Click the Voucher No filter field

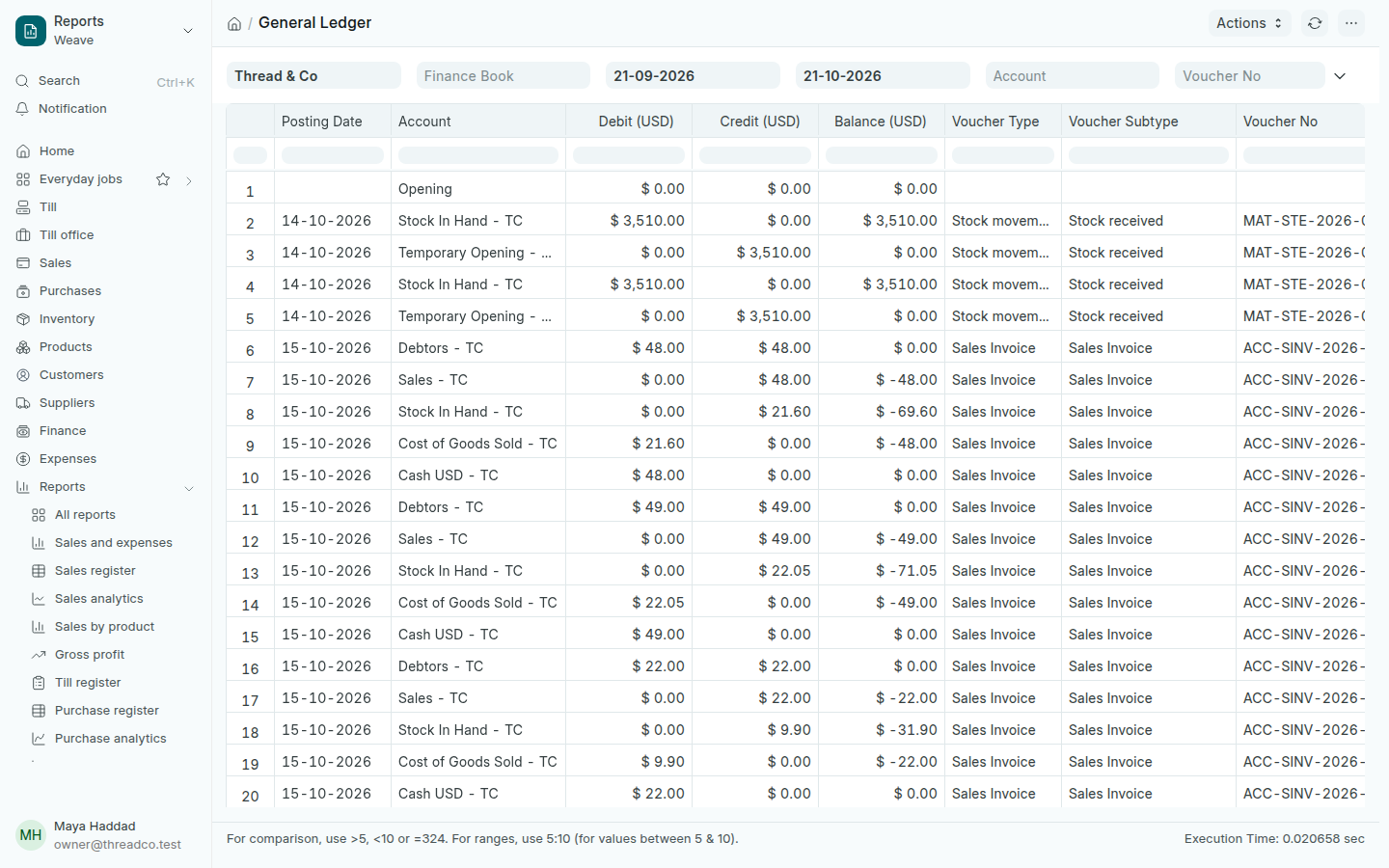(x=1250, y=76)
